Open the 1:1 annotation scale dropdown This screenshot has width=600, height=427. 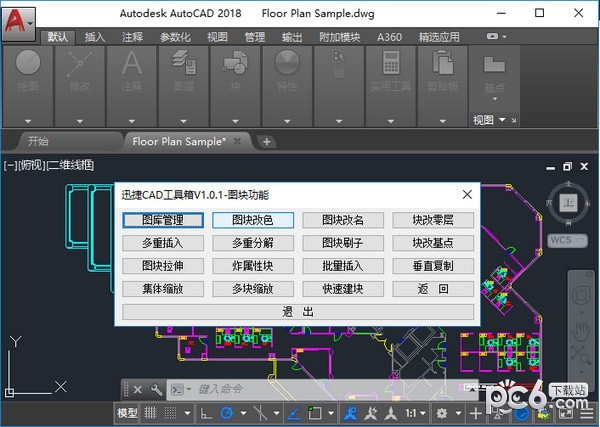pyautogui.click(x=416, y=413)
